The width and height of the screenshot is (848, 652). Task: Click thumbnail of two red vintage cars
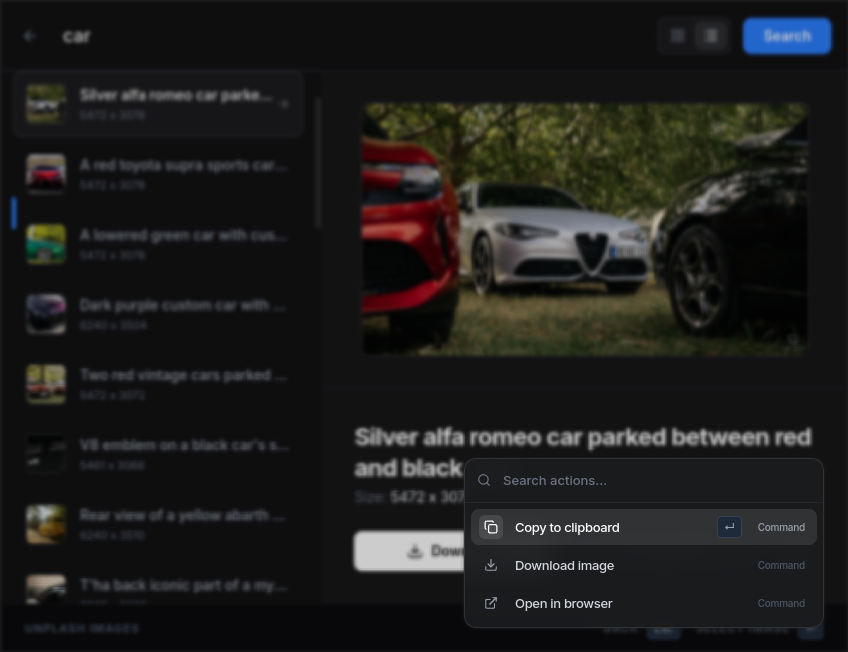point(46,384)
